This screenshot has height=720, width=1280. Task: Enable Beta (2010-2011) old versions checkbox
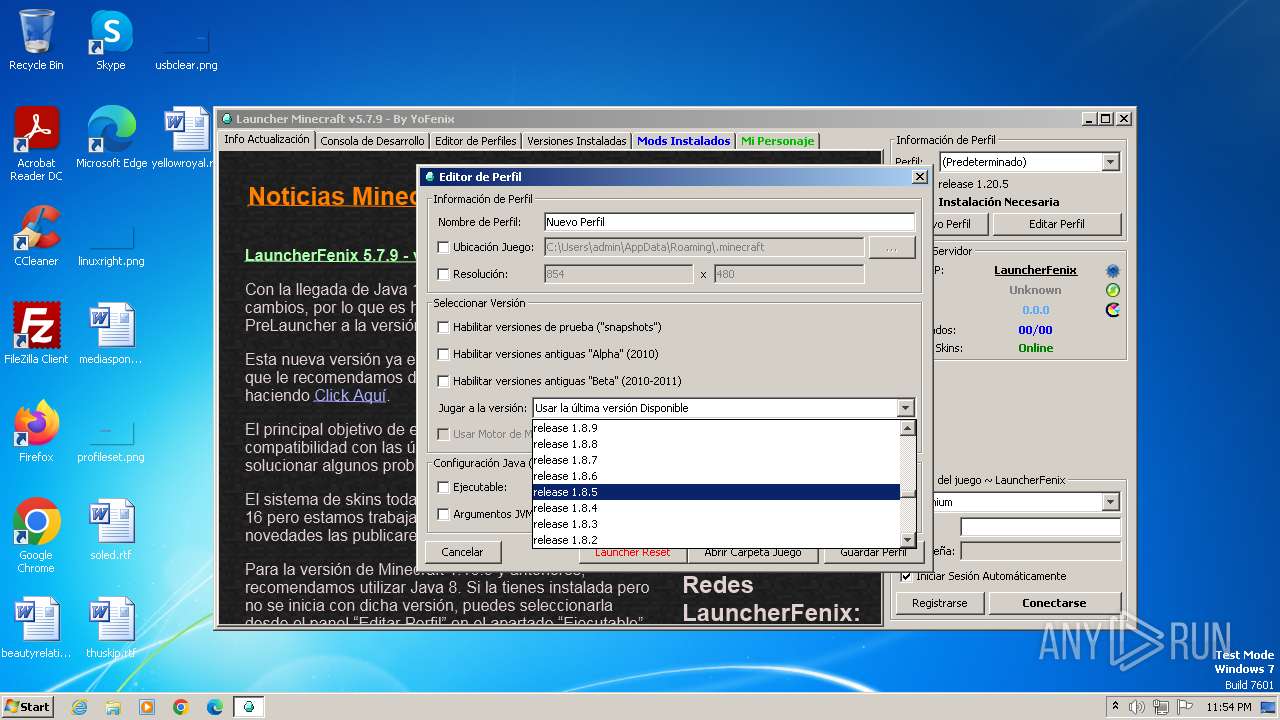(444, 381)
